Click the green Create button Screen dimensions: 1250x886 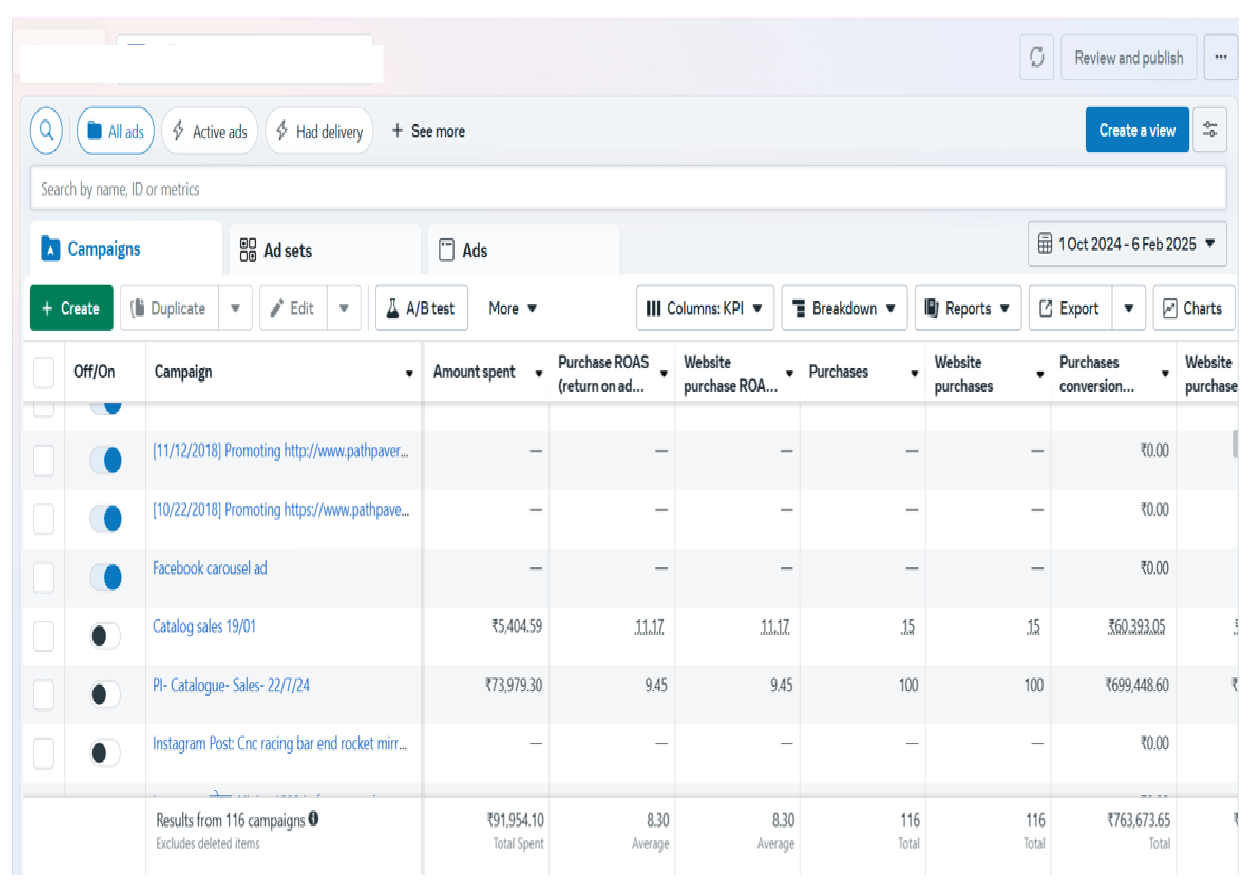click(71, 308)
